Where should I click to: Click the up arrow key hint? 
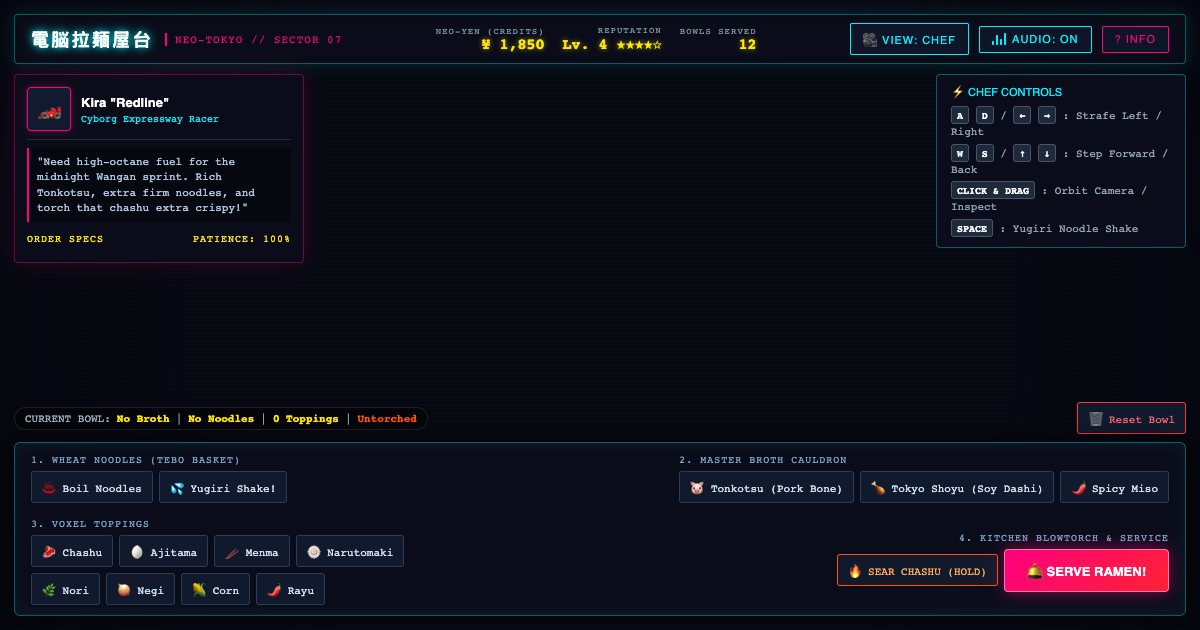click(1022, 153)
